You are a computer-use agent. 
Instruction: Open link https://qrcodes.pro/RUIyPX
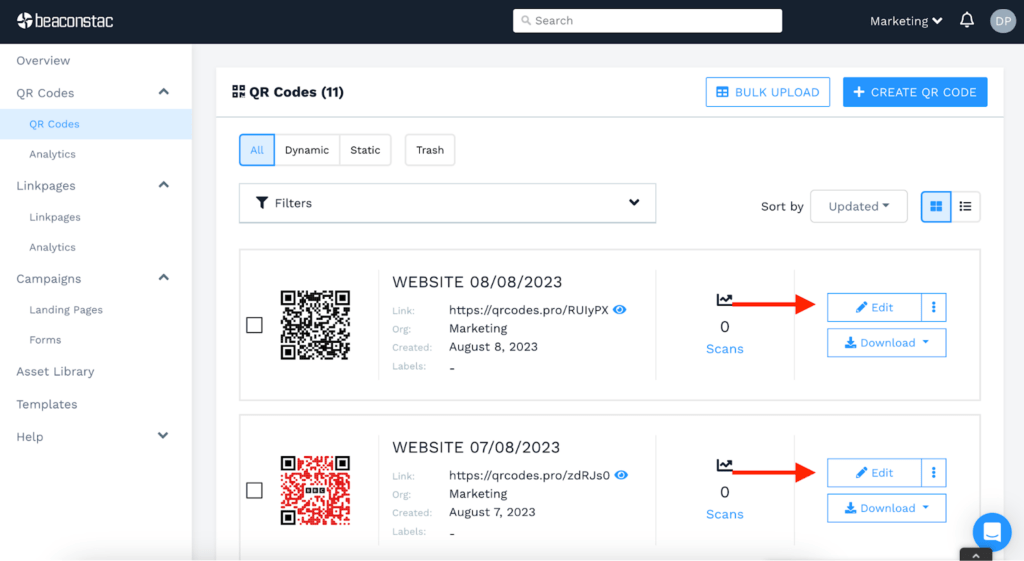pyautogui.click(x=528, y=310)
